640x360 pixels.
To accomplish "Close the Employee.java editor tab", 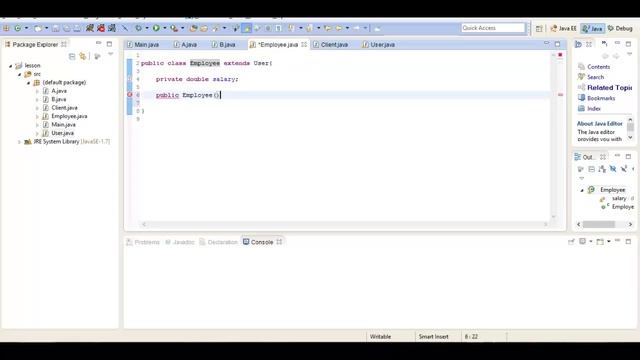I will [304, 44].
